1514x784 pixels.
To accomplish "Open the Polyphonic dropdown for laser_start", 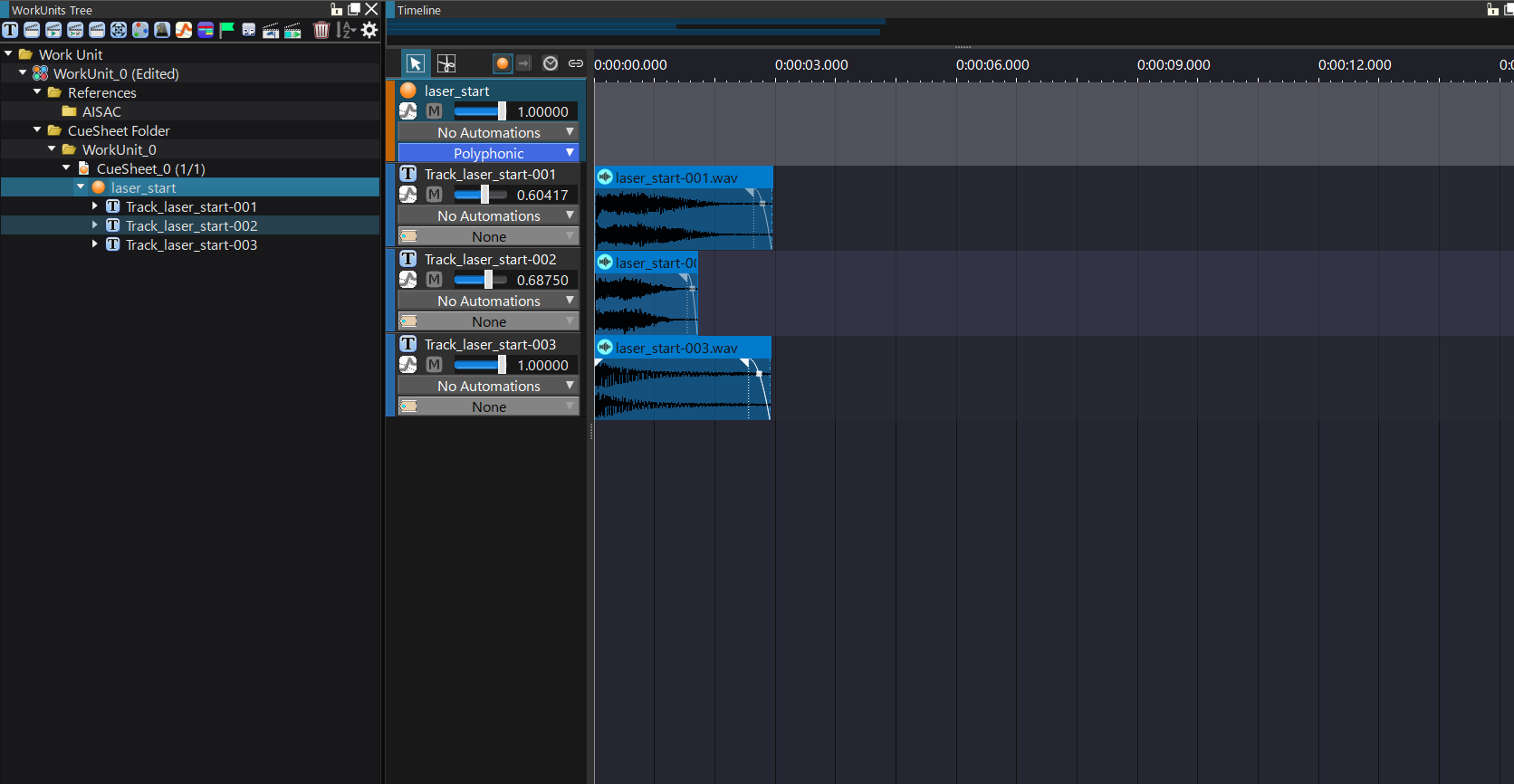I will pos(488,153).
